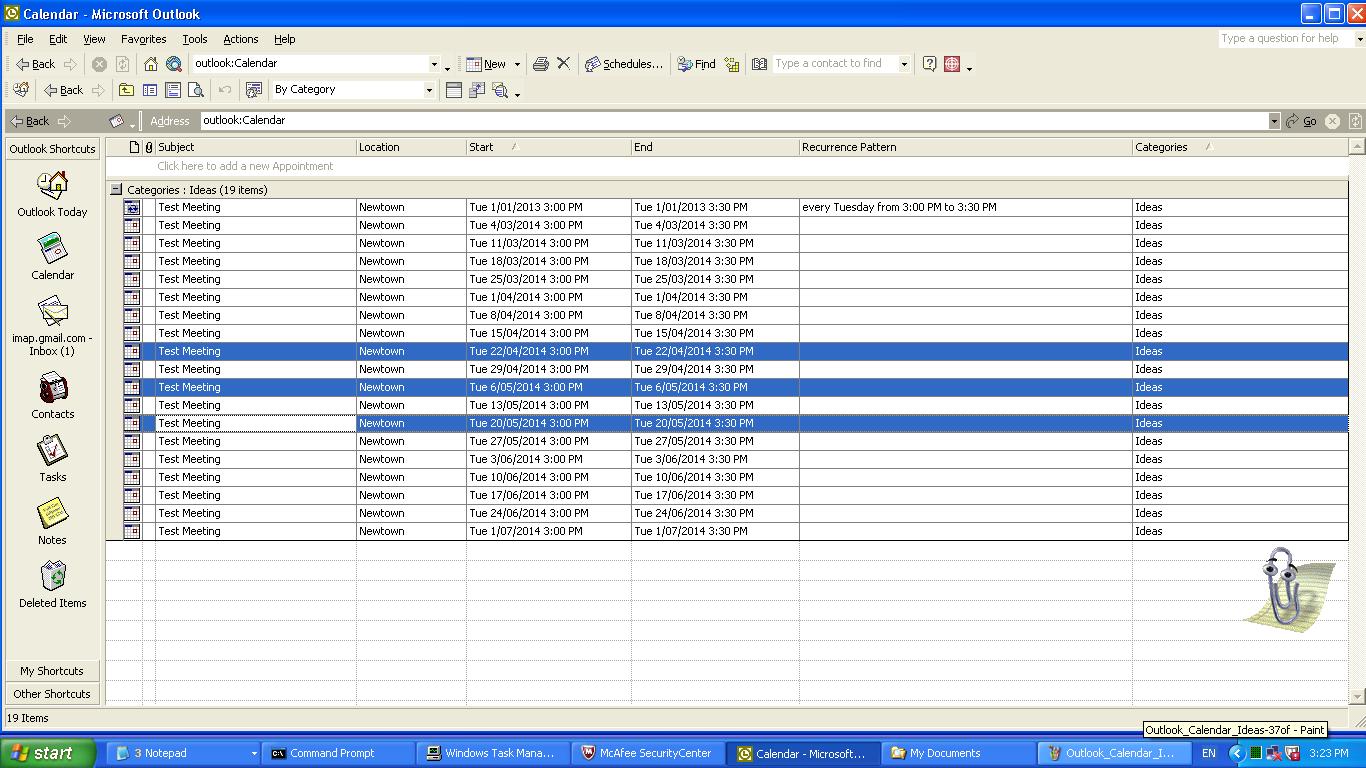Click the Delete (X) toolbar icon
Image resolution: width=1366 pixels, height=768 pixels.
[564, 64]
